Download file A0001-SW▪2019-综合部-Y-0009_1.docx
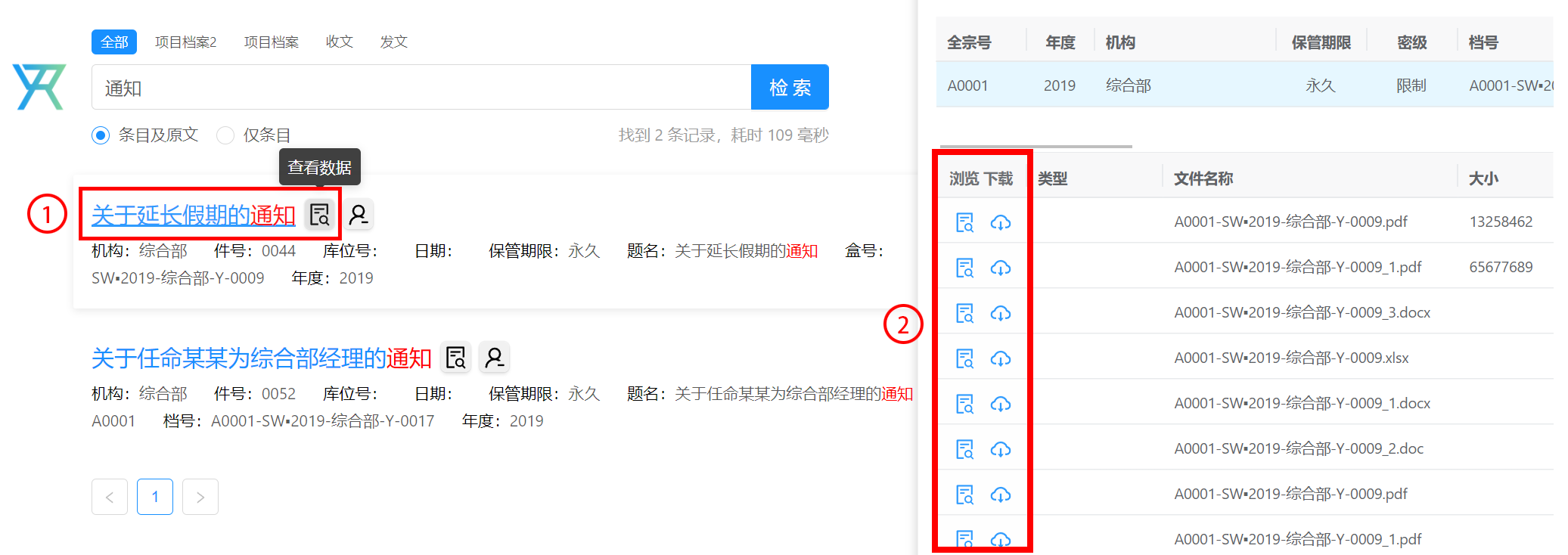1568x555 pixels. (x=1001, y=404)
